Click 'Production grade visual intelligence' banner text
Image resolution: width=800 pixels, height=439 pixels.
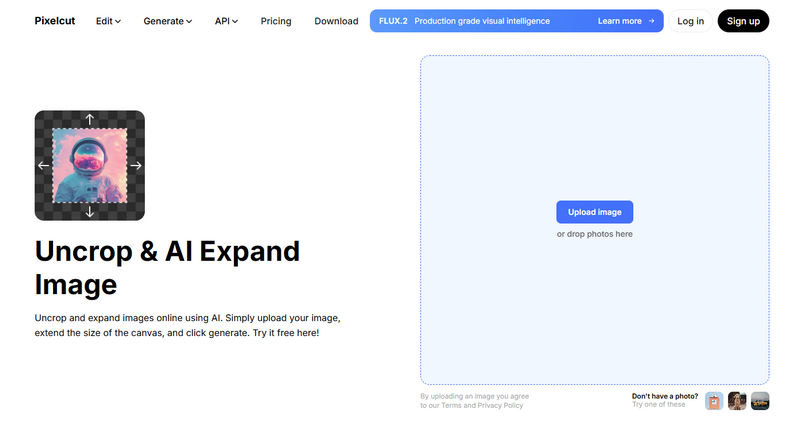point(482,21)
